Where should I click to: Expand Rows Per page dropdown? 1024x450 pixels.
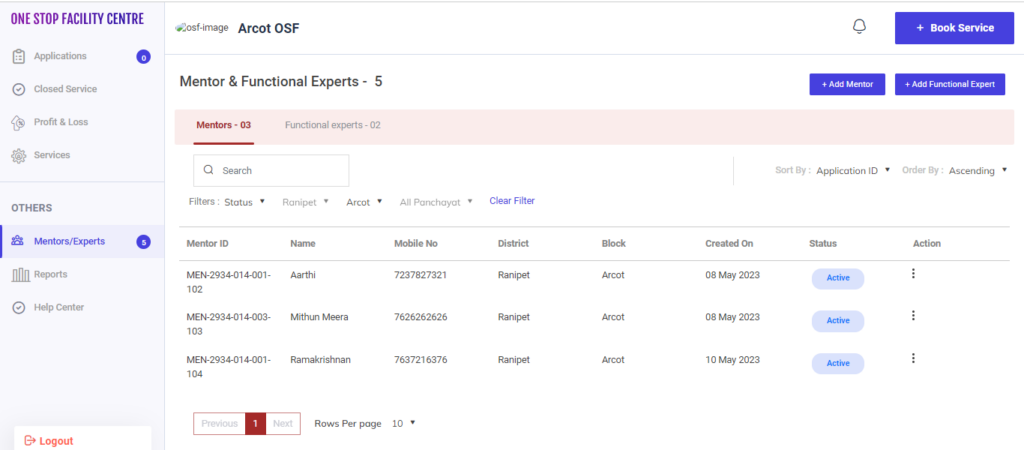[403, 423]
